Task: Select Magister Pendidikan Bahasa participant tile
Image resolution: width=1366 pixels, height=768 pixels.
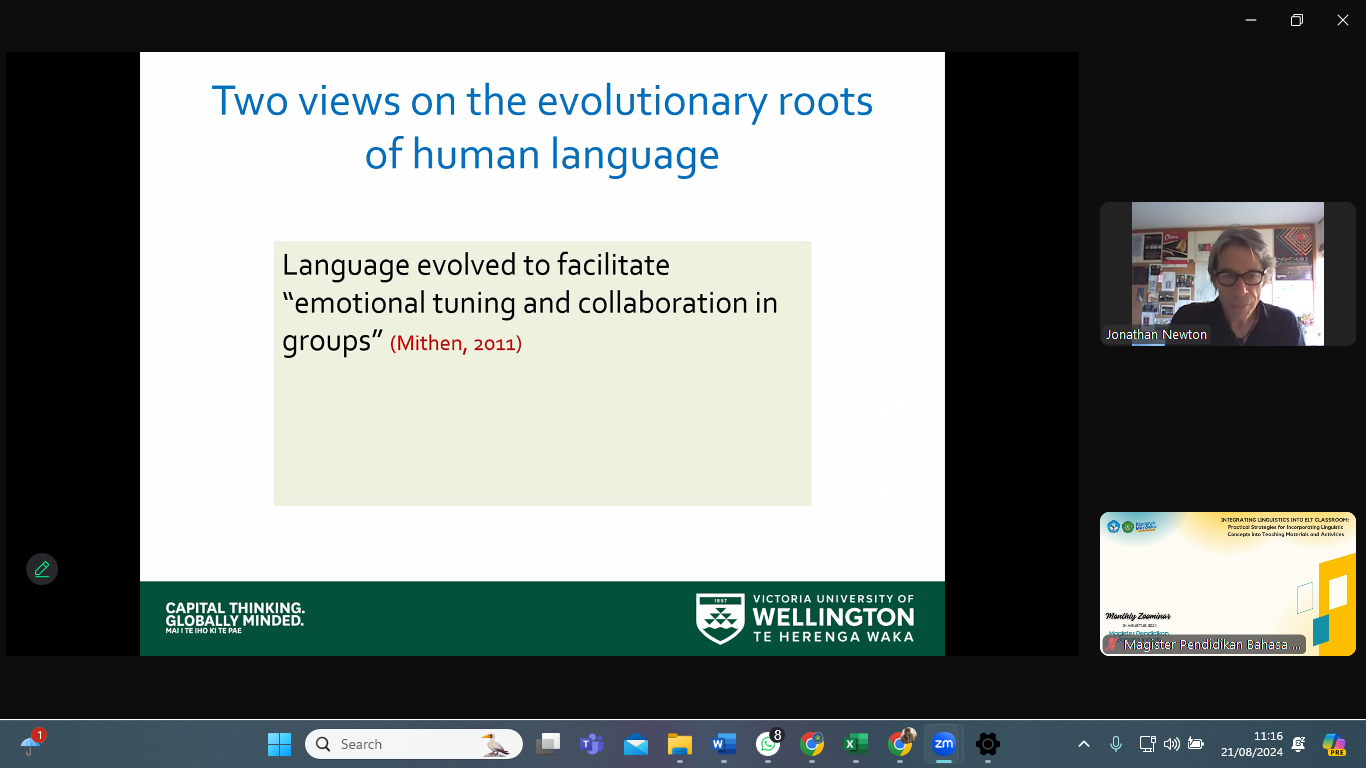Action: pos(1227,584)
